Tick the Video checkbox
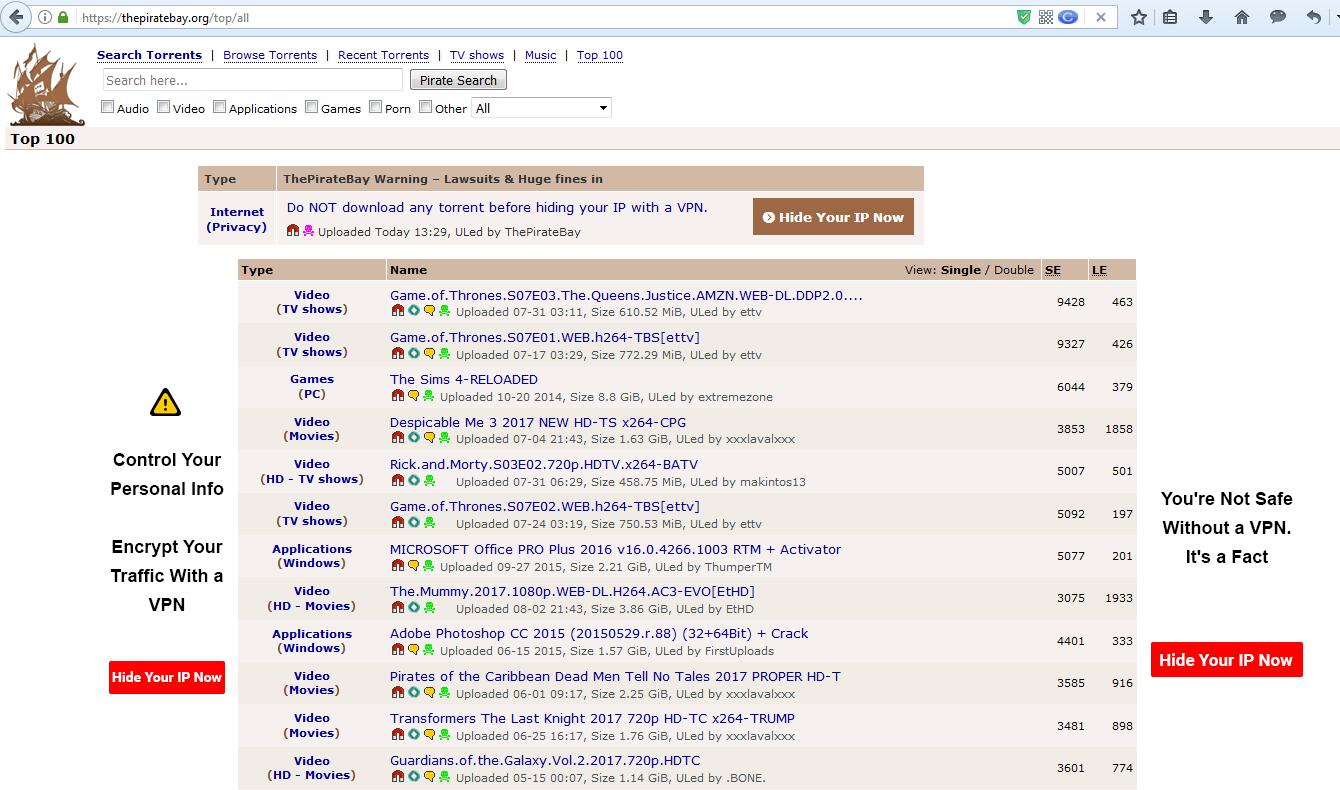 pyautogui.click(x=163, y=107)
